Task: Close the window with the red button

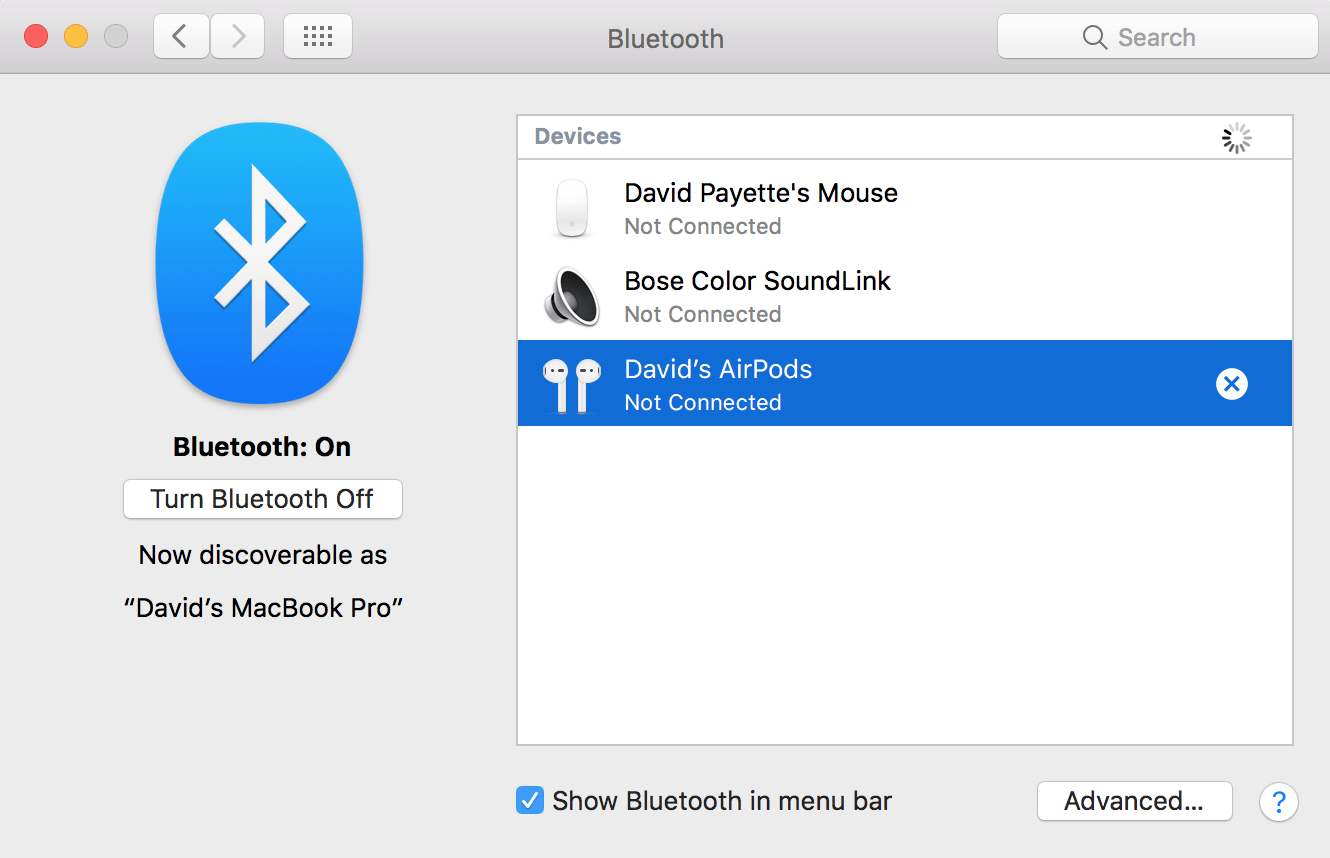Action: point(36,37)
